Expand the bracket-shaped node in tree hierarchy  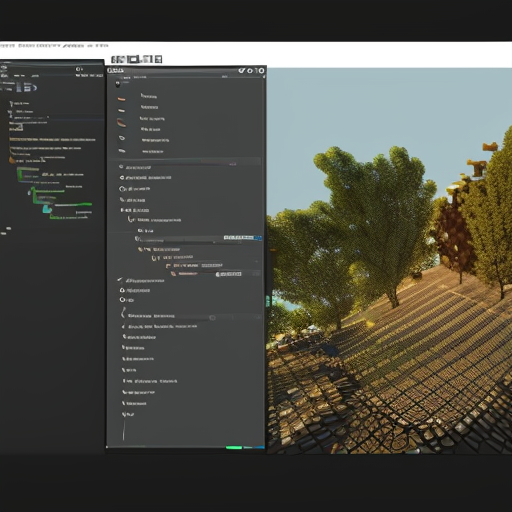[x=131, y=220]
